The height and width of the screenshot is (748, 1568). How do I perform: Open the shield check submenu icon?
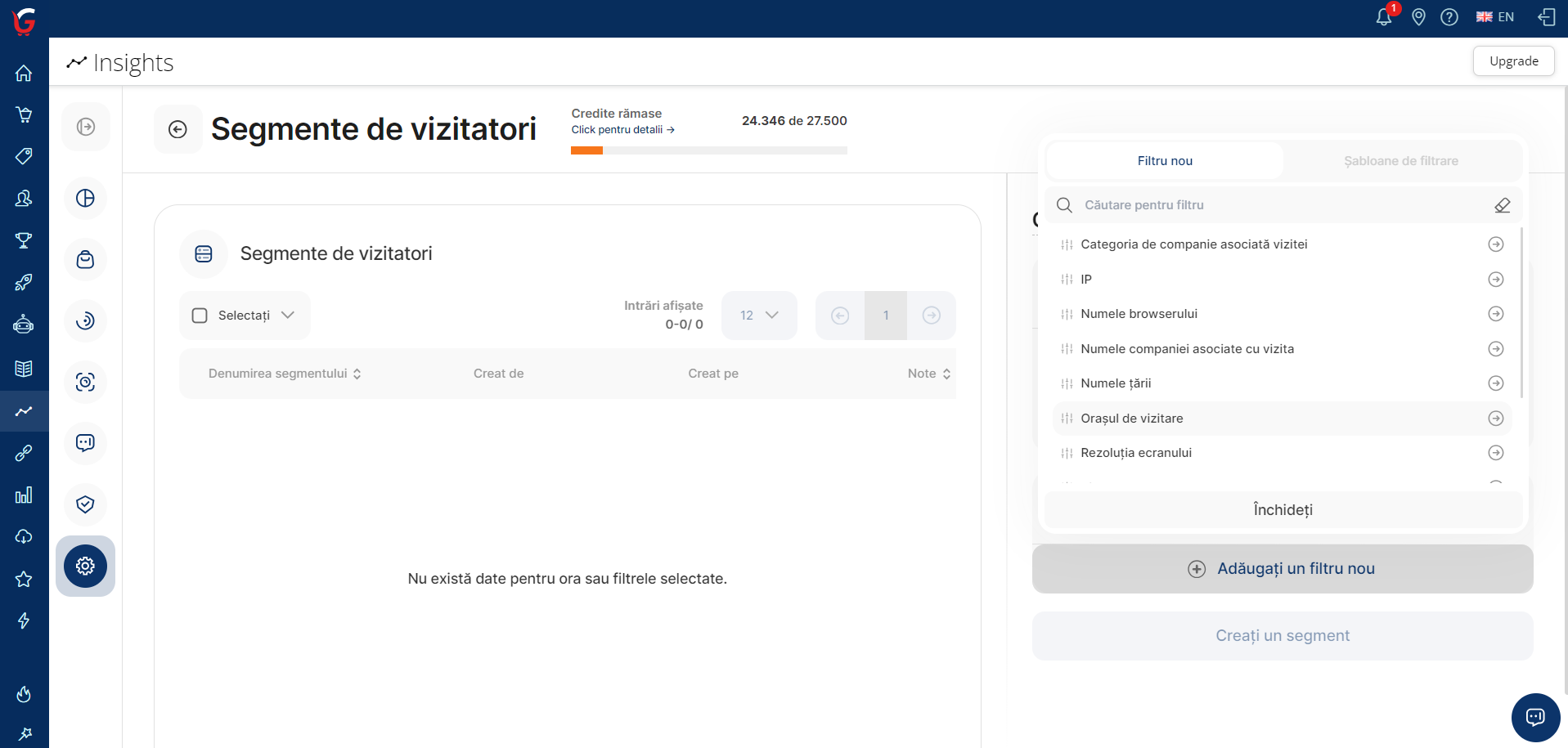85,504
